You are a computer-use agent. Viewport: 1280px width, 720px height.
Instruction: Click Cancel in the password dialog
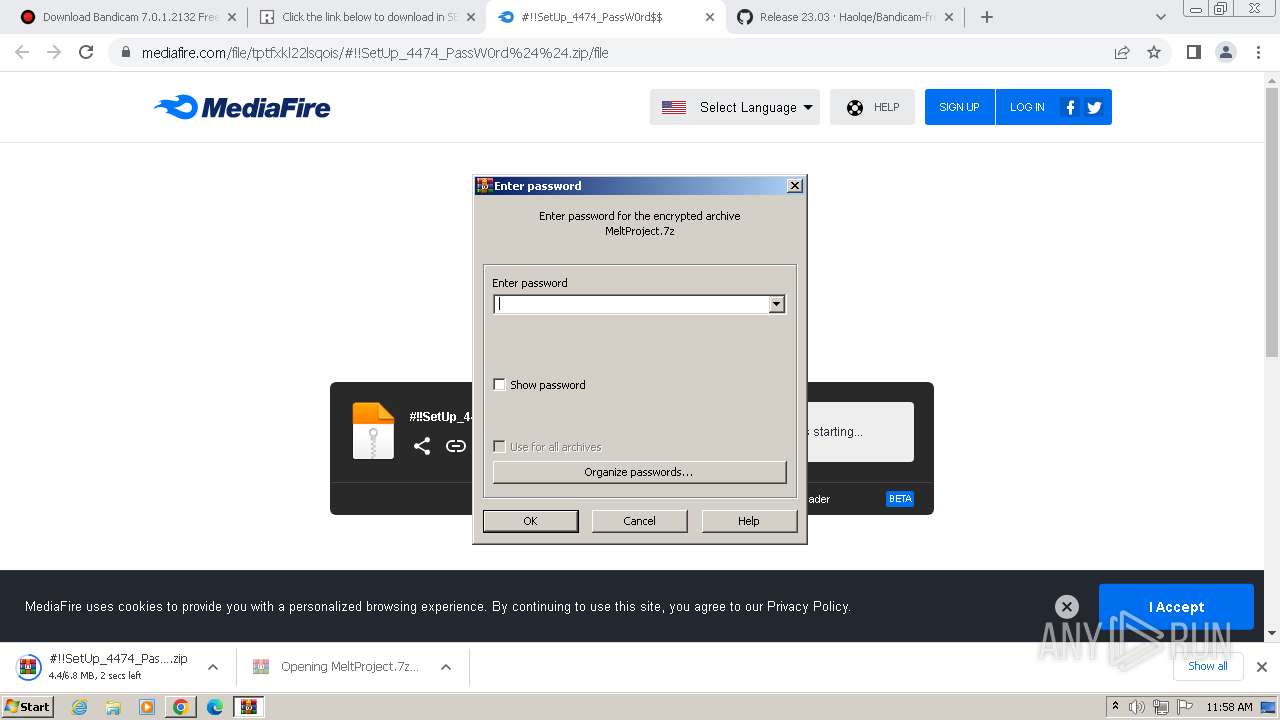point(639,521)
